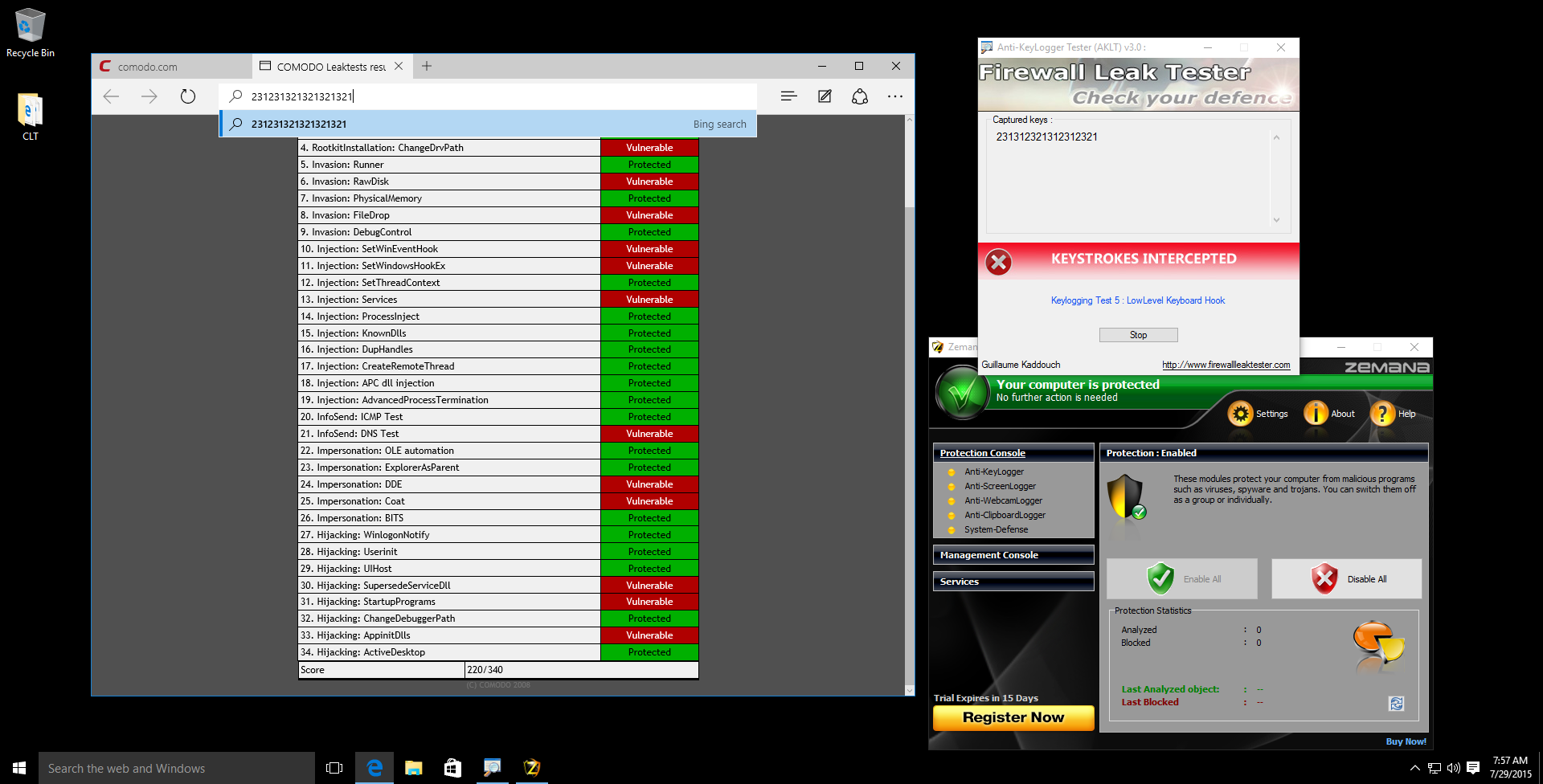
Task: Expand the Management Console section
Action: click(x=1013, y=555)
